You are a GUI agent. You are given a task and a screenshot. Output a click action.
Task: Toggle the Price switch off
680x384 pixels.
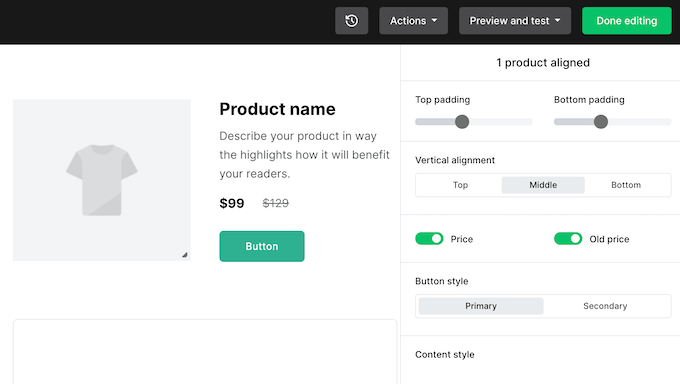coord(429,239)
